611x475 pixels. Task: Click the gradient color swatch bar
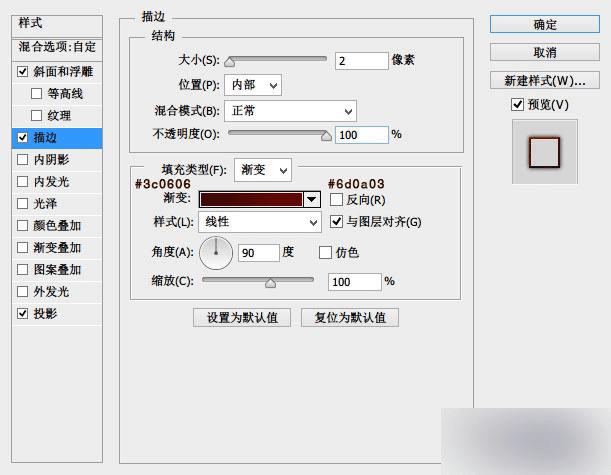(251, 200)
